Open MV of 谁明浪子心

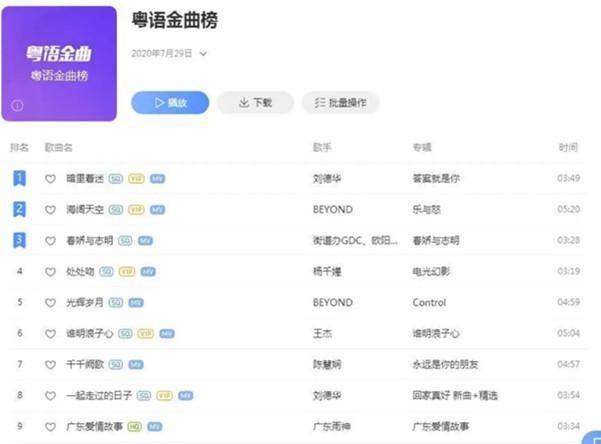pyautogui.click(x=167, y=334)
